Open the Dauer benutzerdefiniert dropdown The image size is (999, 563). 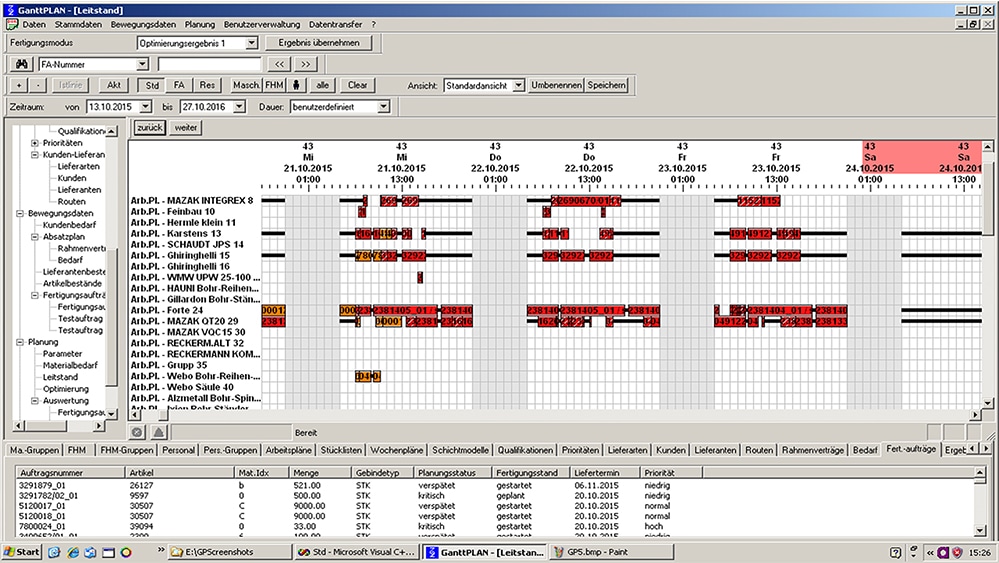[x=384, y=107]
